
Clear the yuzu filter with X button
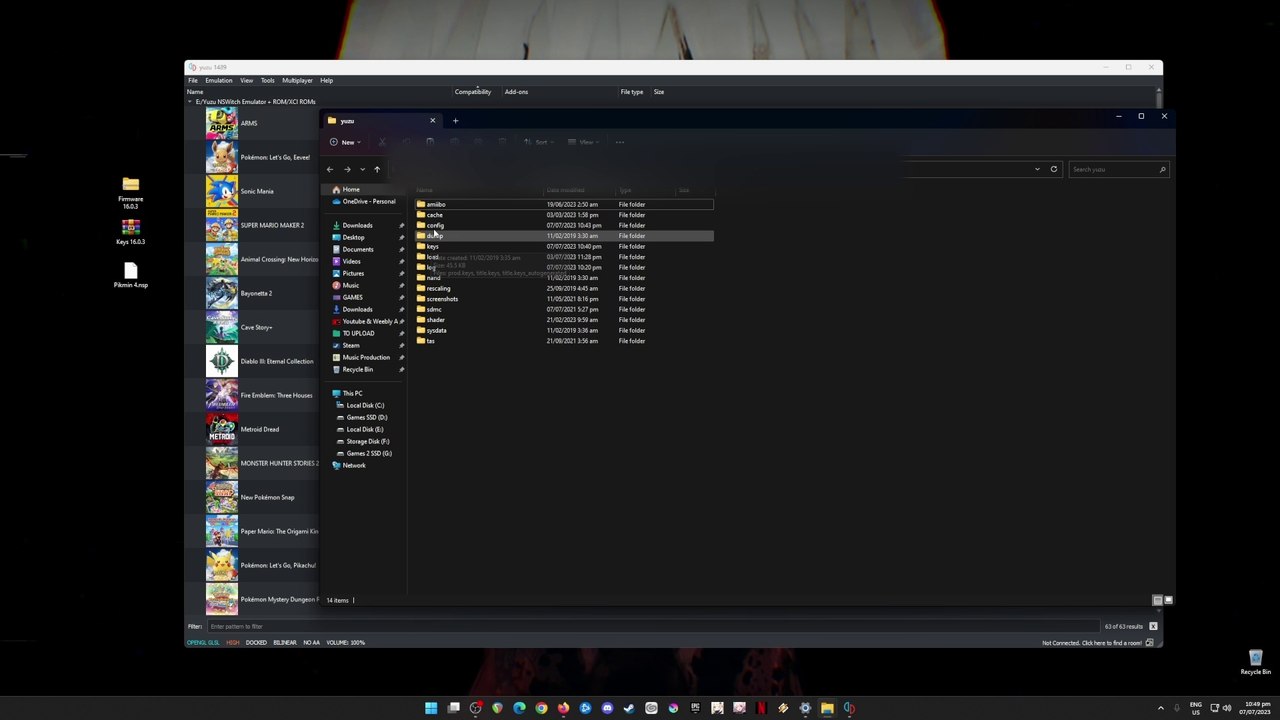tap(1153, 626)
